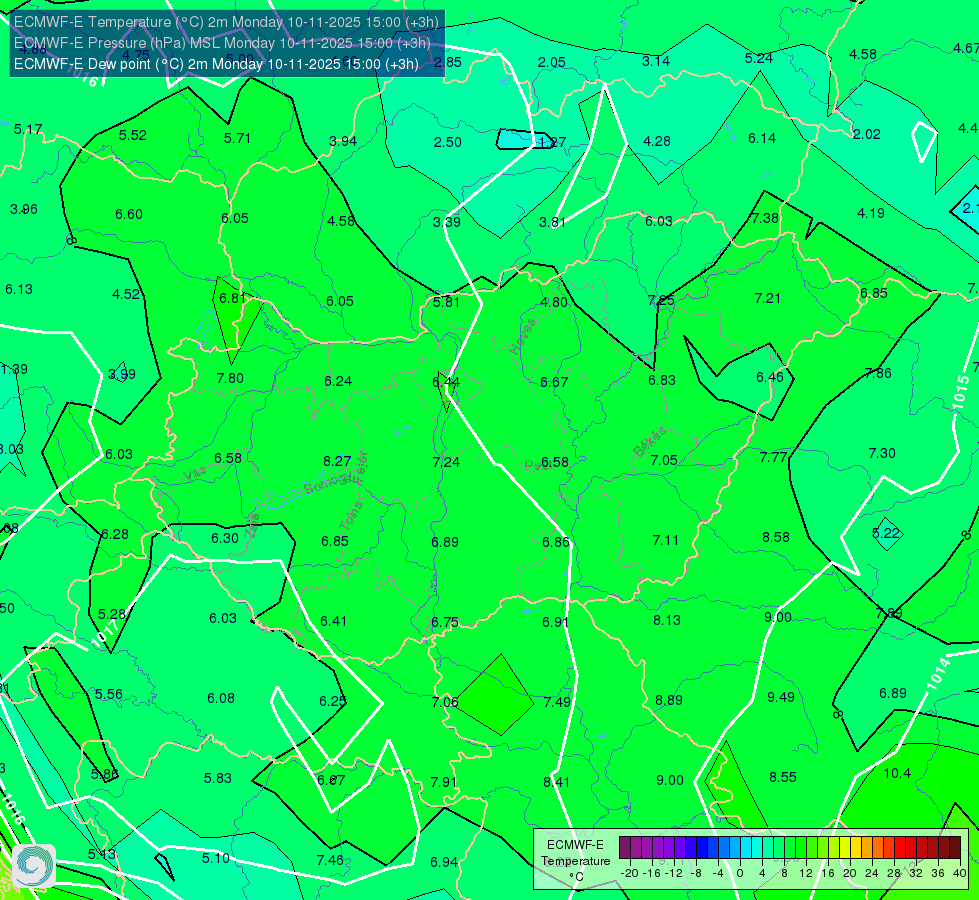Click the yellow 20° swatch in legend
Viewport: 979px width, 900px height.
tap(845, 848)
